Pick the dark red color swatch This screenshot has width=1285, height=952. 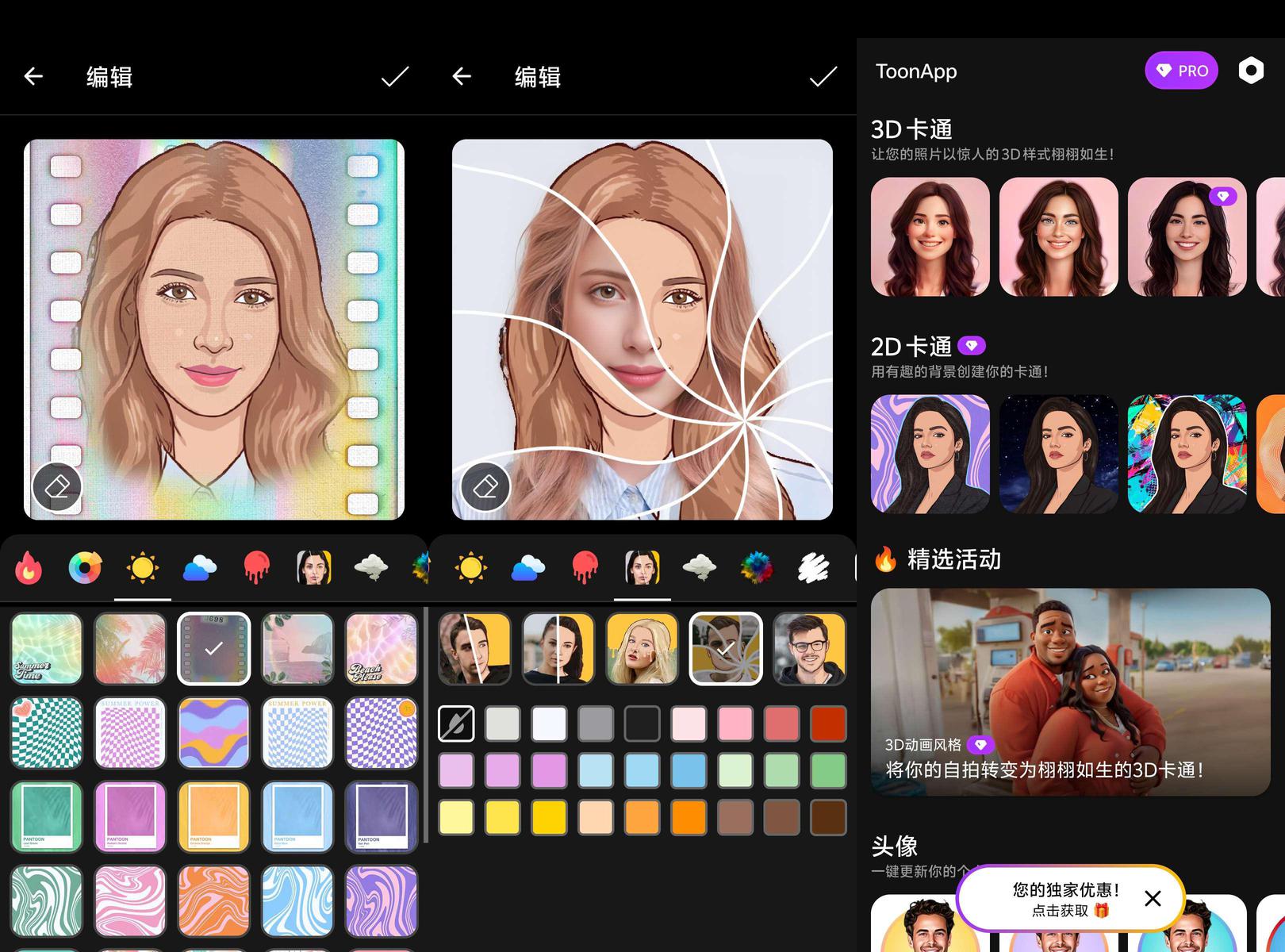coord(828,724)
